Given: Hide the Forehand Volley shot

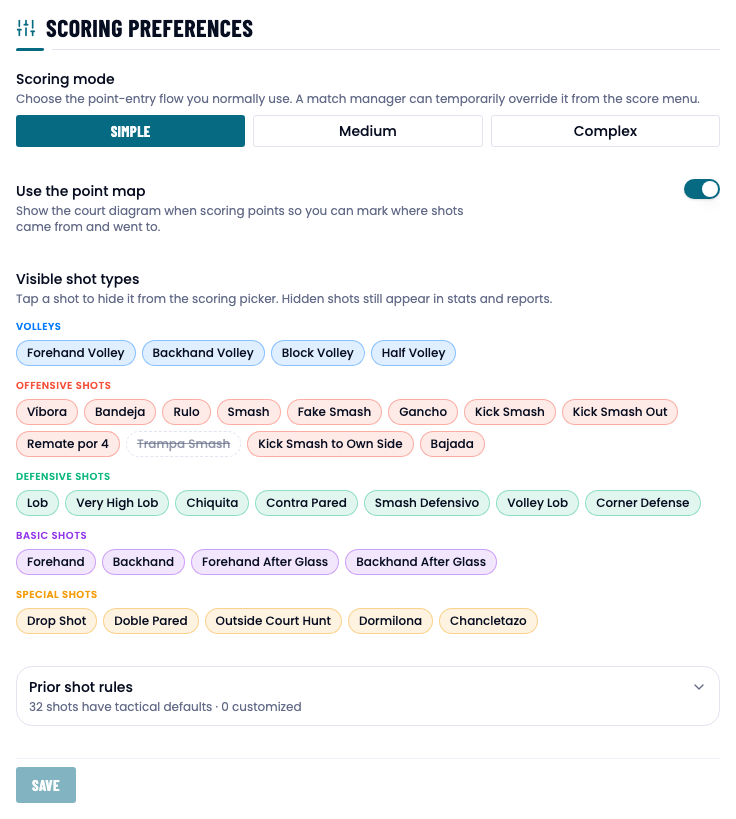Looking at the screenshot, I should click(x=76, y=353).
